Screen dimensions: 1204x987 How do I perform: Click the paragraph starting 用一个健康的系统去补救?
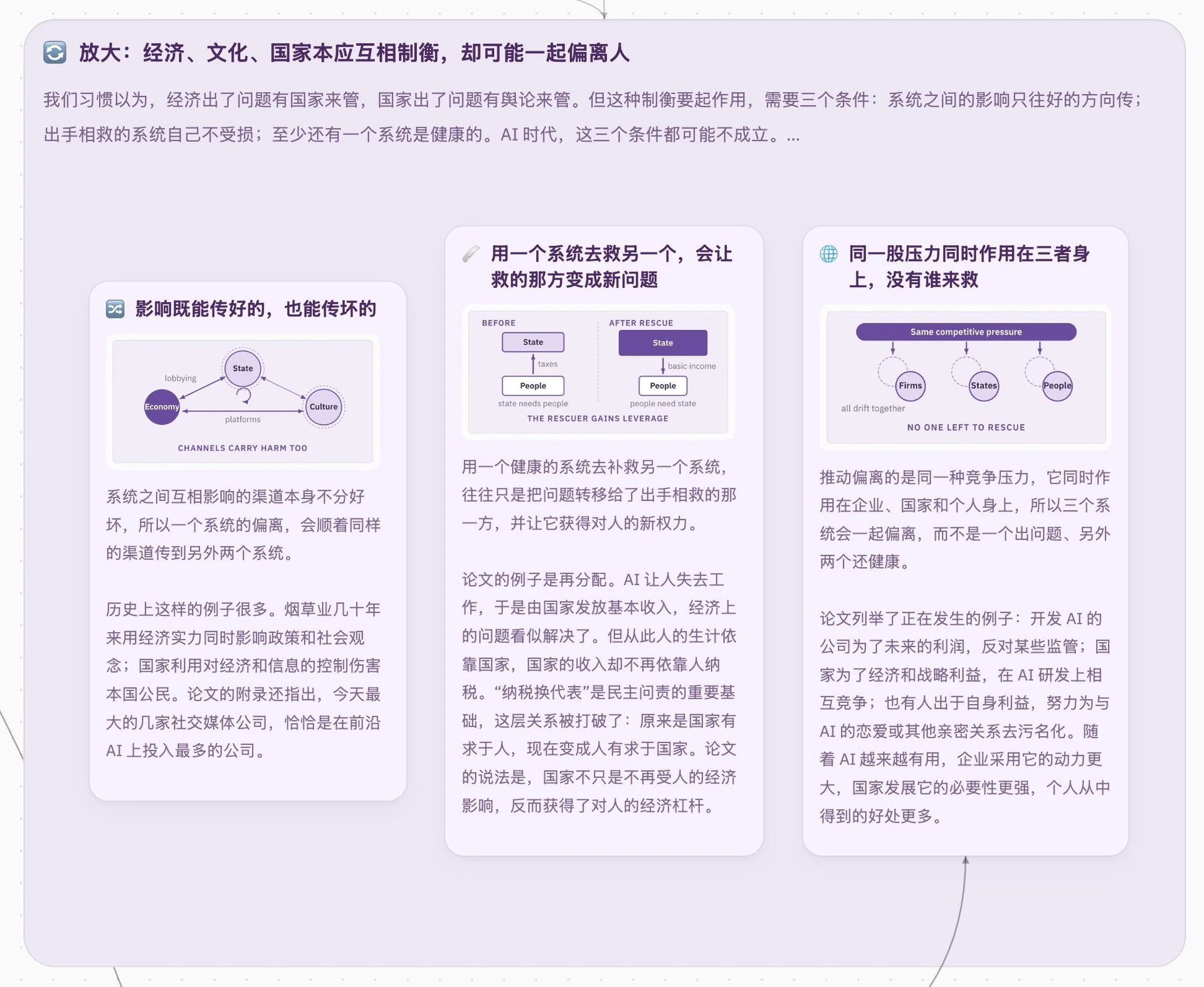pos(599,495)
